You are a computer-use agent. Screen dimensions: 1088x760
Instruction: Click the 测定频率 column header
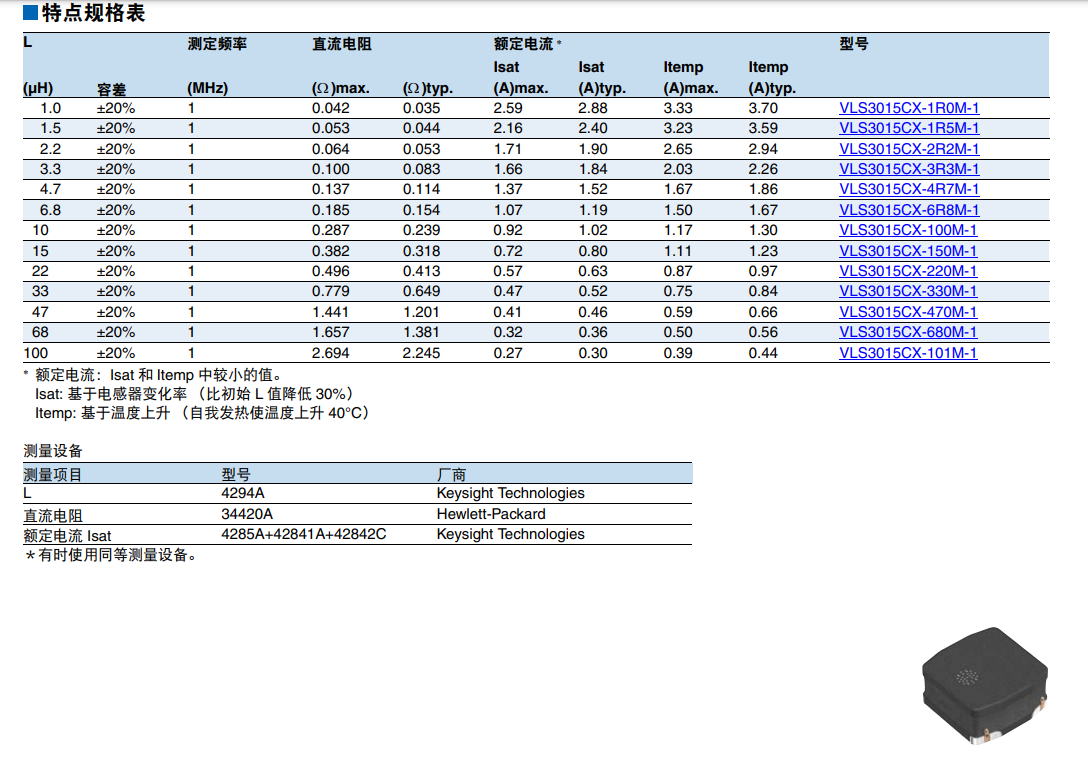pos(217,44)
